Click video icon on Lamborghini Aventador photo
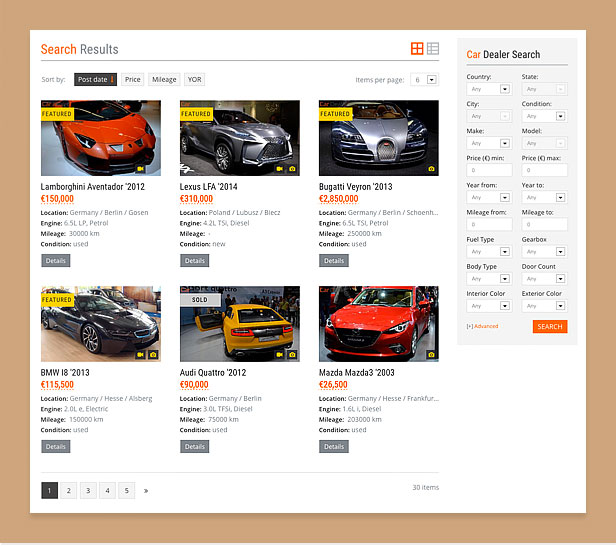 (x=141, y=169)
